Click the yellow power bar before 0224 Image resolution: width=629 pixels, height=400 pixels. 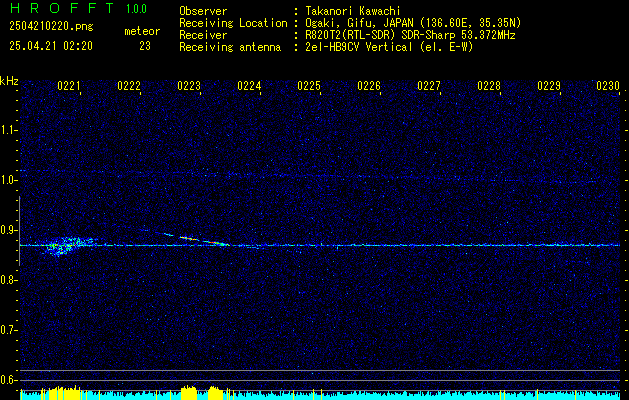[215, 393]
